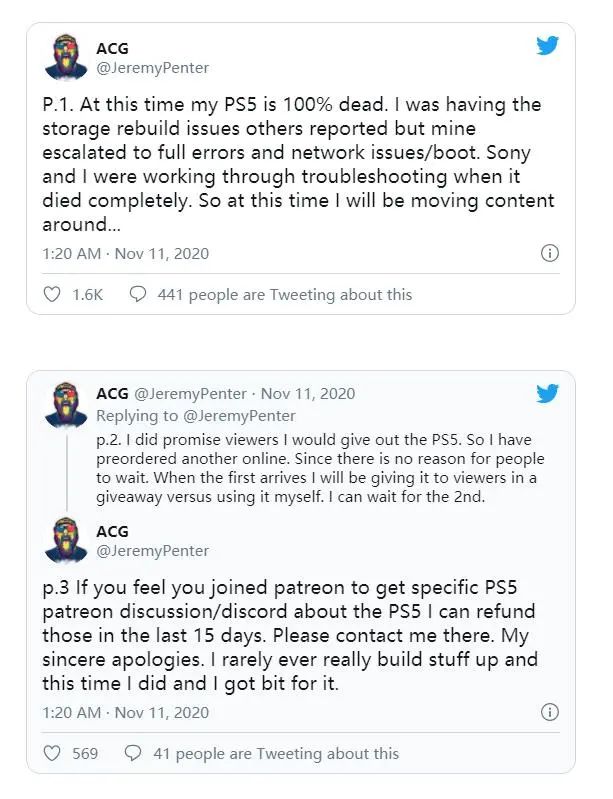Like the p.3 tweet with heart icon
The height and width of the screenshot is (799, 613).
point(54,753)
